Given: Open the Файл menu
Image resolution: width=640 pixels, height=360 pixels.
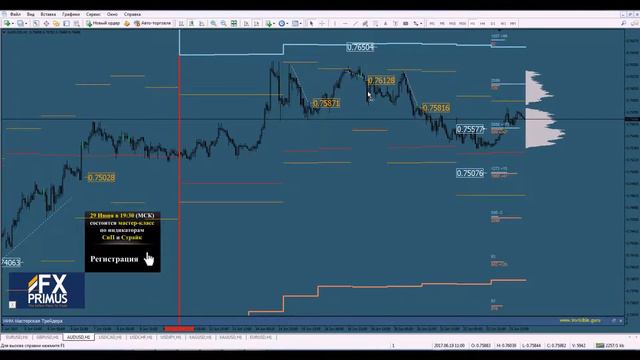Looking at the screenshot, I should (x=16, y=14).
